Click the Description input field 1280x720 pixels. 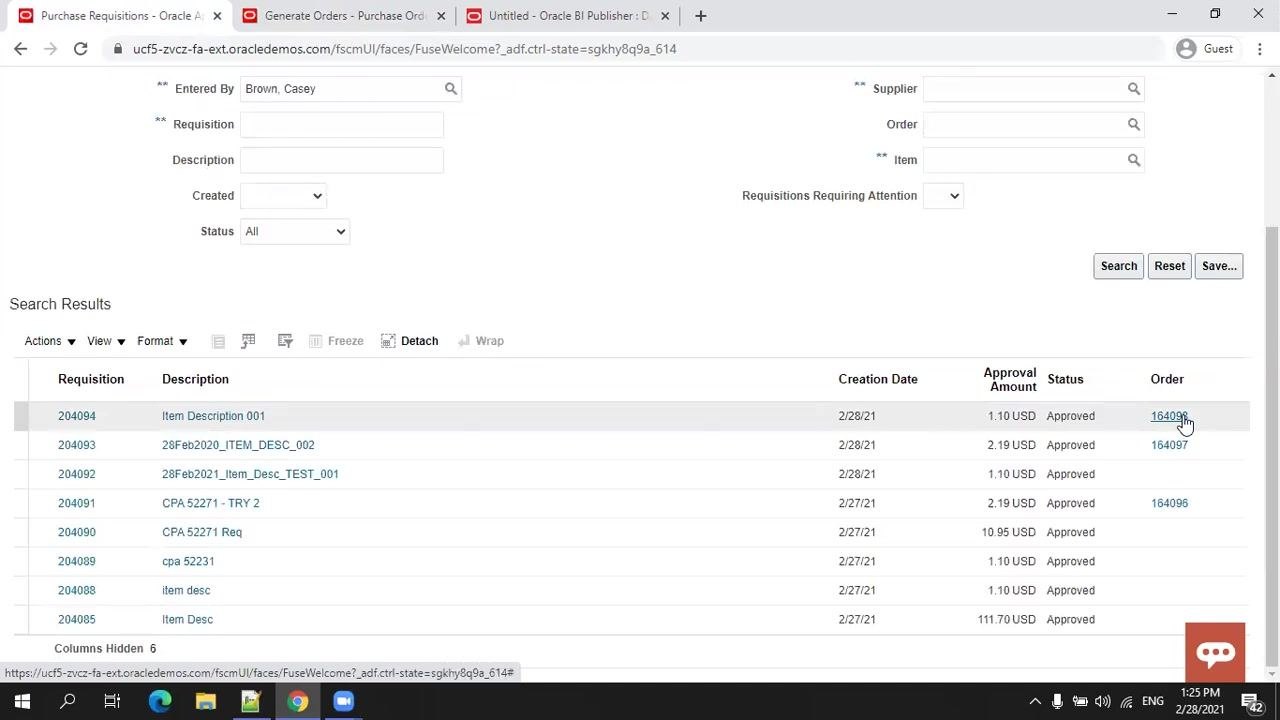341,160
